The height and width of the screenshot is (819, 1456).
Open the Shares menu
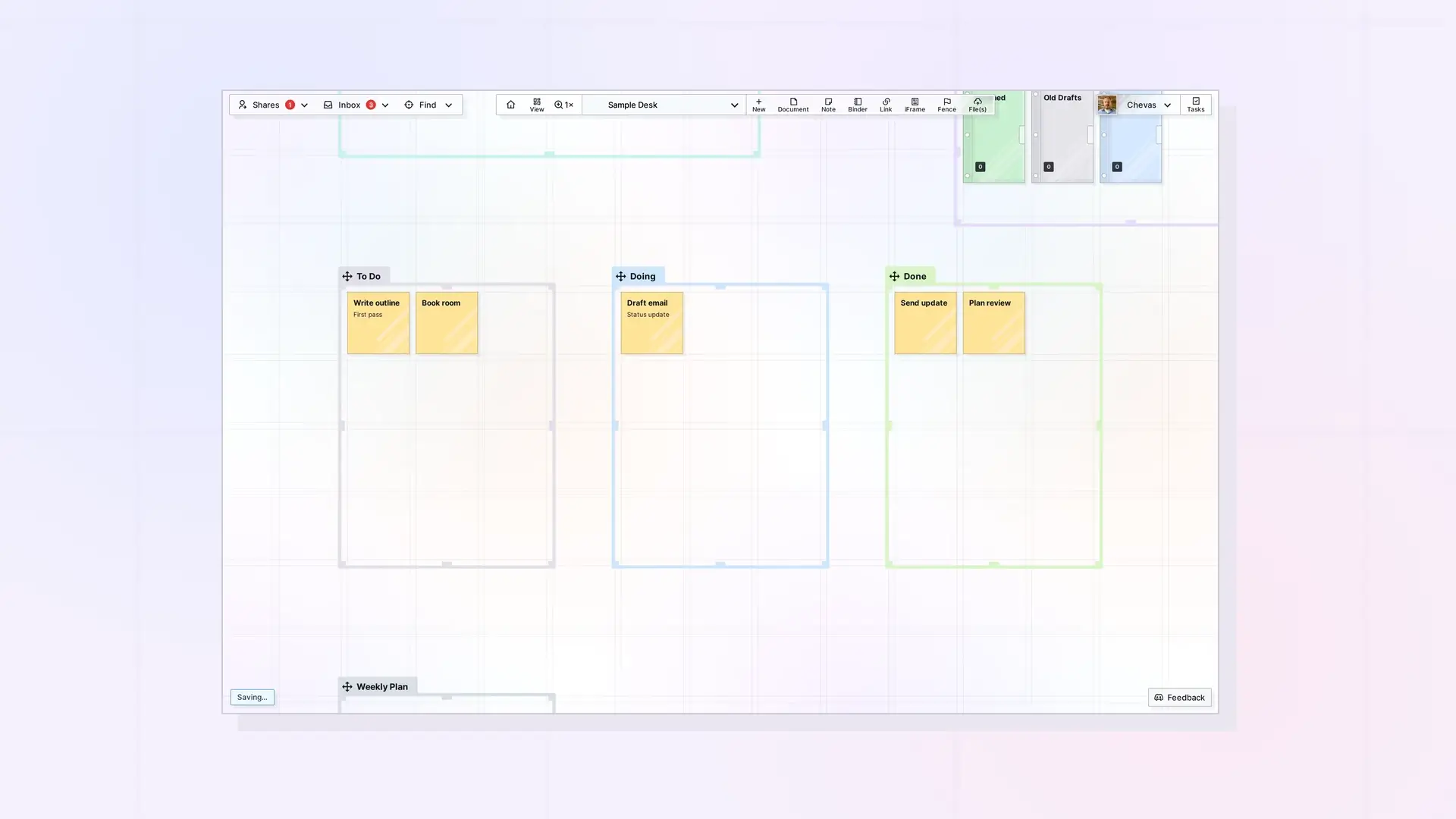tap(266, 105)
